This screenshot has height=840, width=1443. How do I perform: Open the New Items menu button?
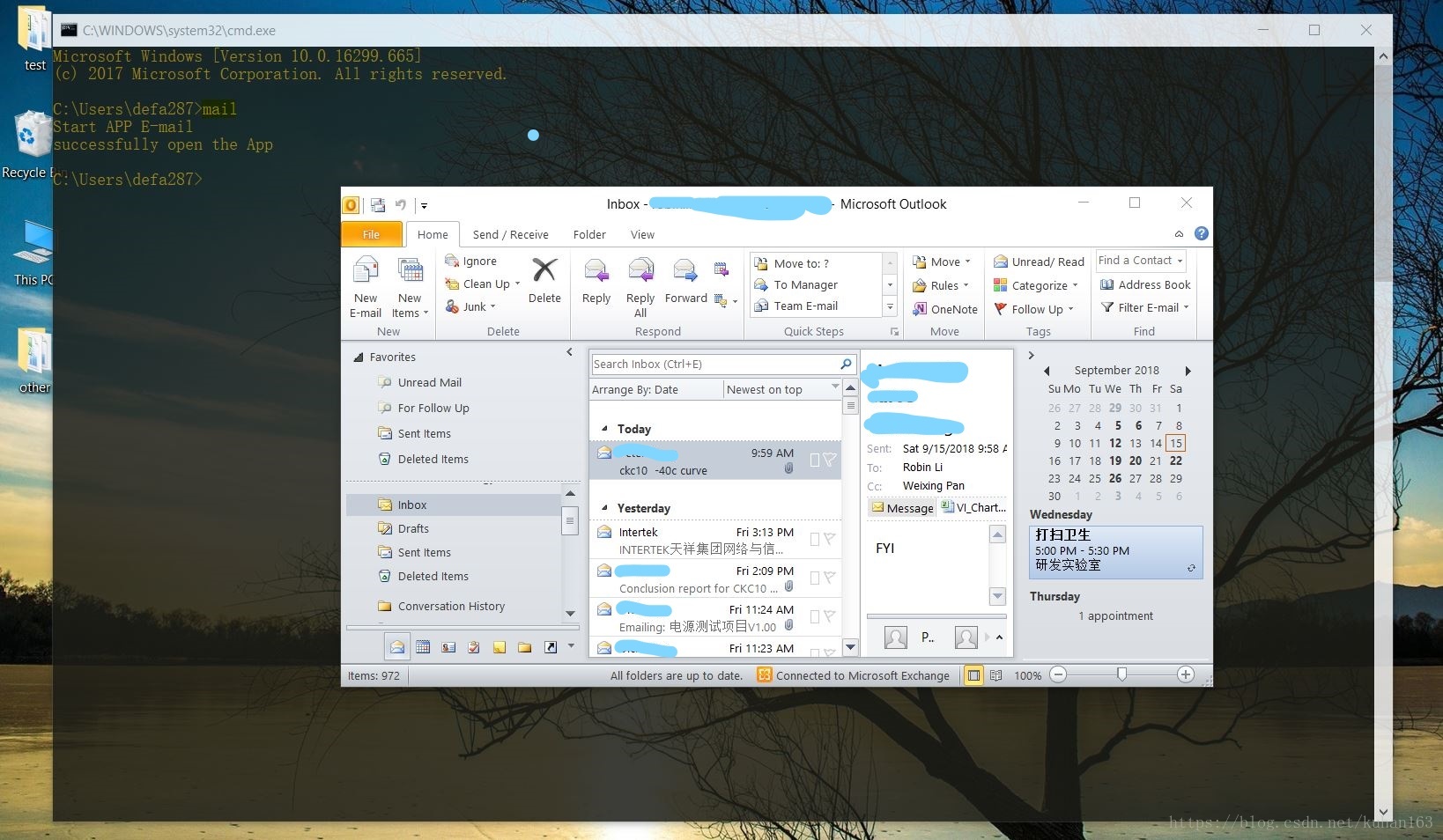[x=410, y=286]
